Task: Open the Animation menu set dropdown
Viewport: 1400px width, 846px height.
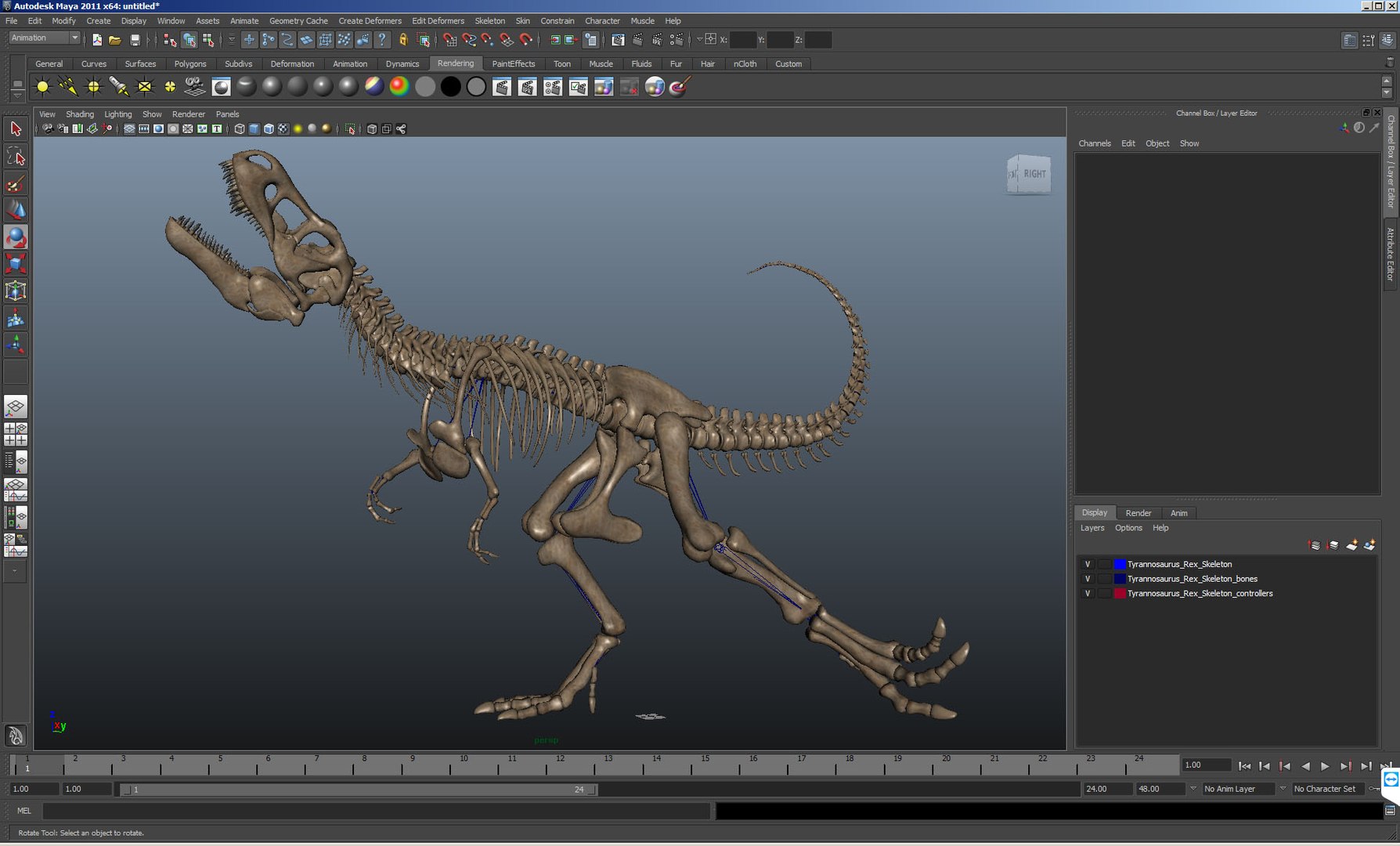Action: click(x=45, y=38)
